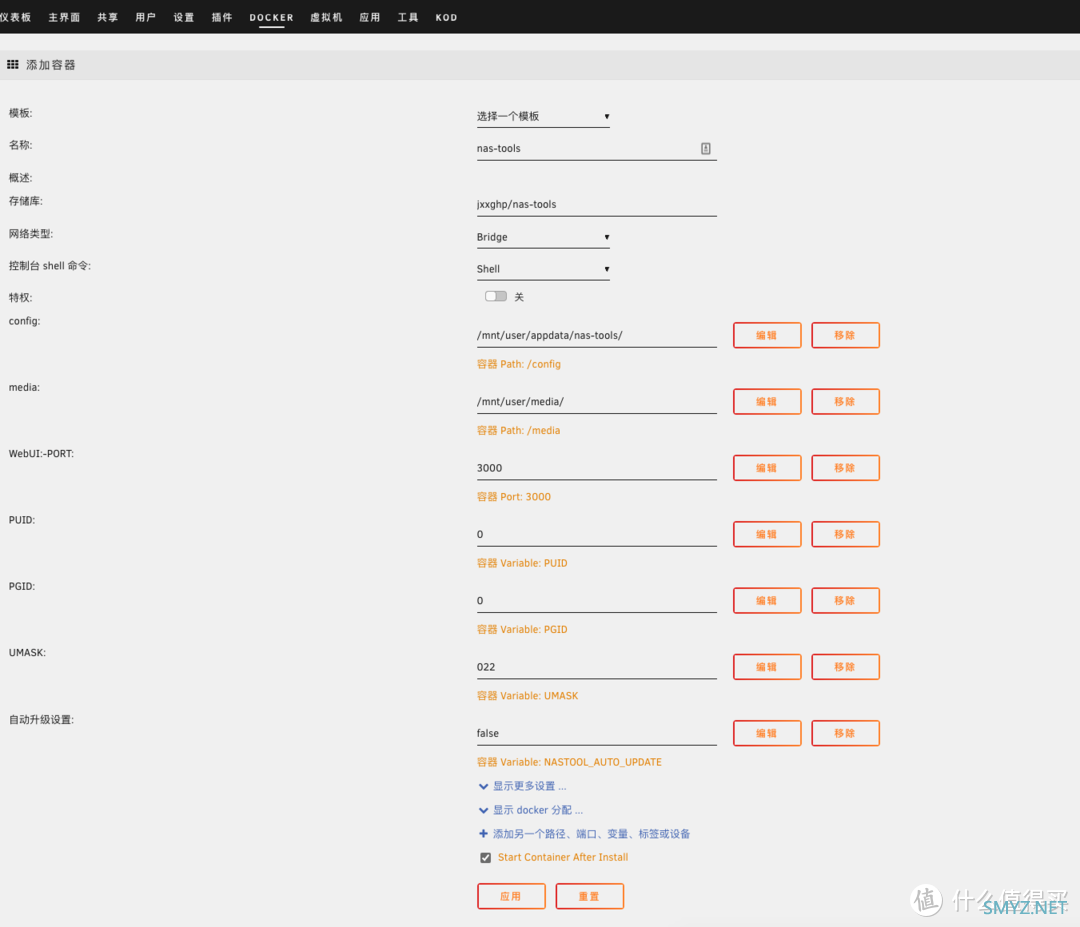Click 编辑 for the config path
The image size is (1080, 927).
[x=767, y=335]
